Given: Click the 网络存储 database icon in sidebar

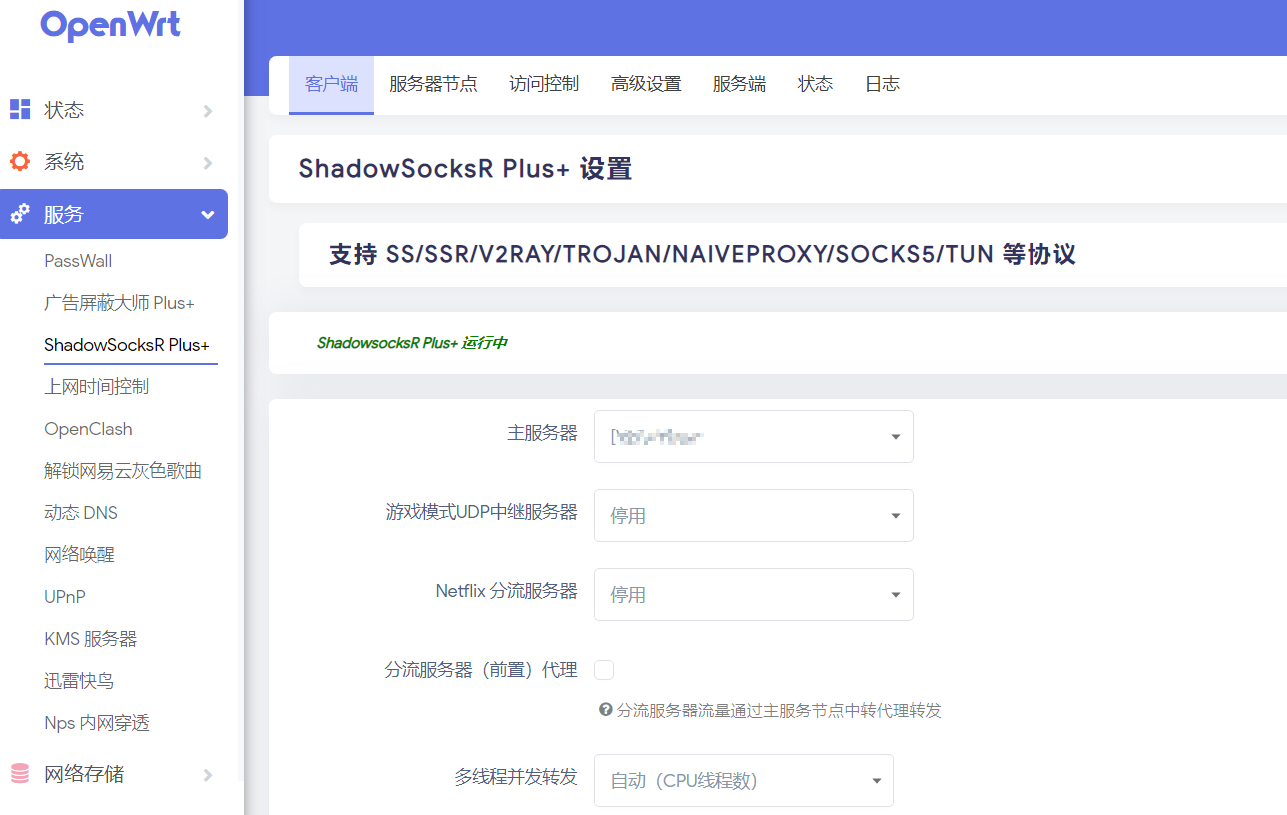Looking at the screenshot, I should point(20,774).
